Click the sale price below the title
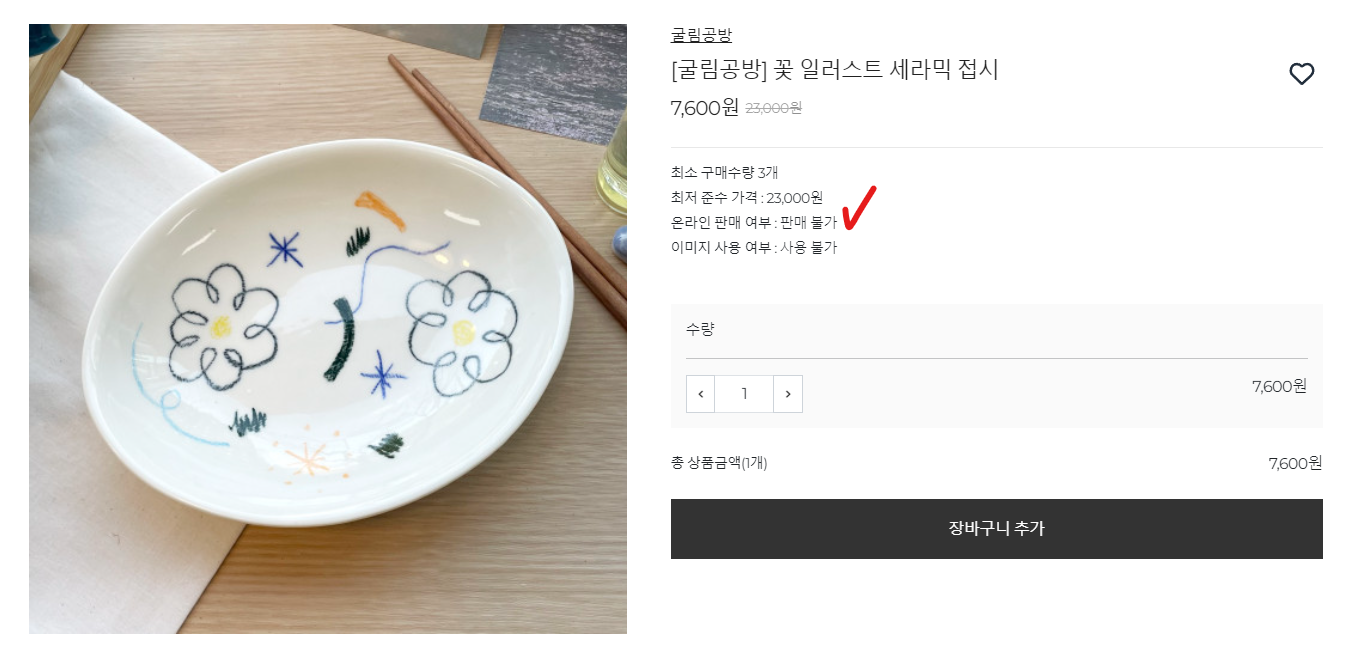This screenshot has width=1355, height=666. pyautogui.click(x=705, y=107)
